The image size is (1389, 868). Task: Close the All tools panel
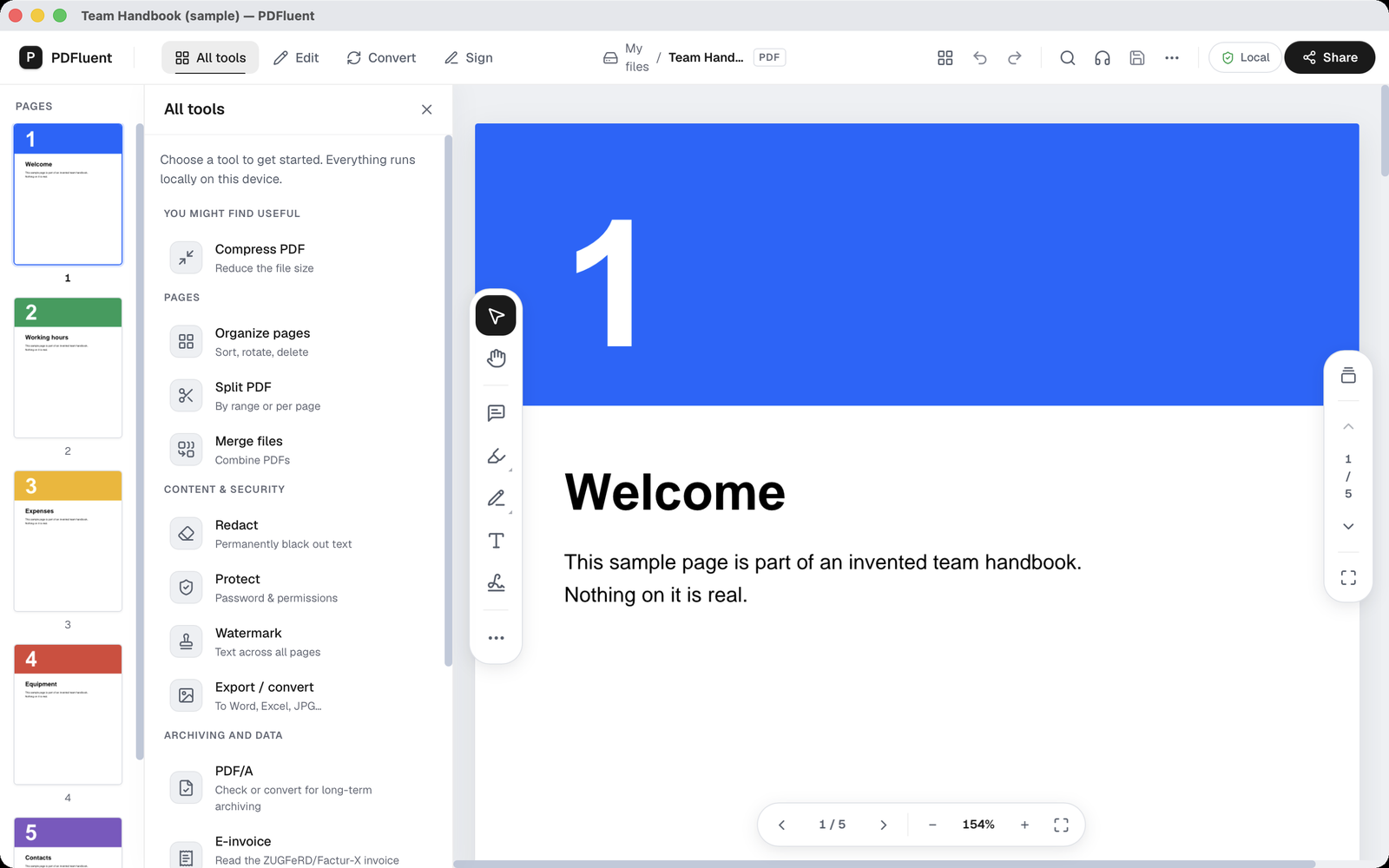point(426,109)
